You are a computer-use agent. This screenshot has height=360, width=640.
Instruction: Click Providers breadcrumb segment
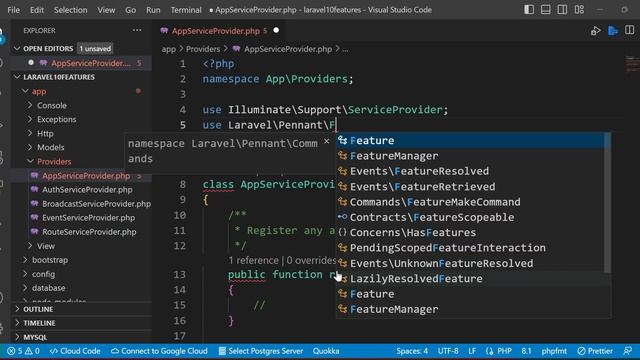[x=203, y=49]
